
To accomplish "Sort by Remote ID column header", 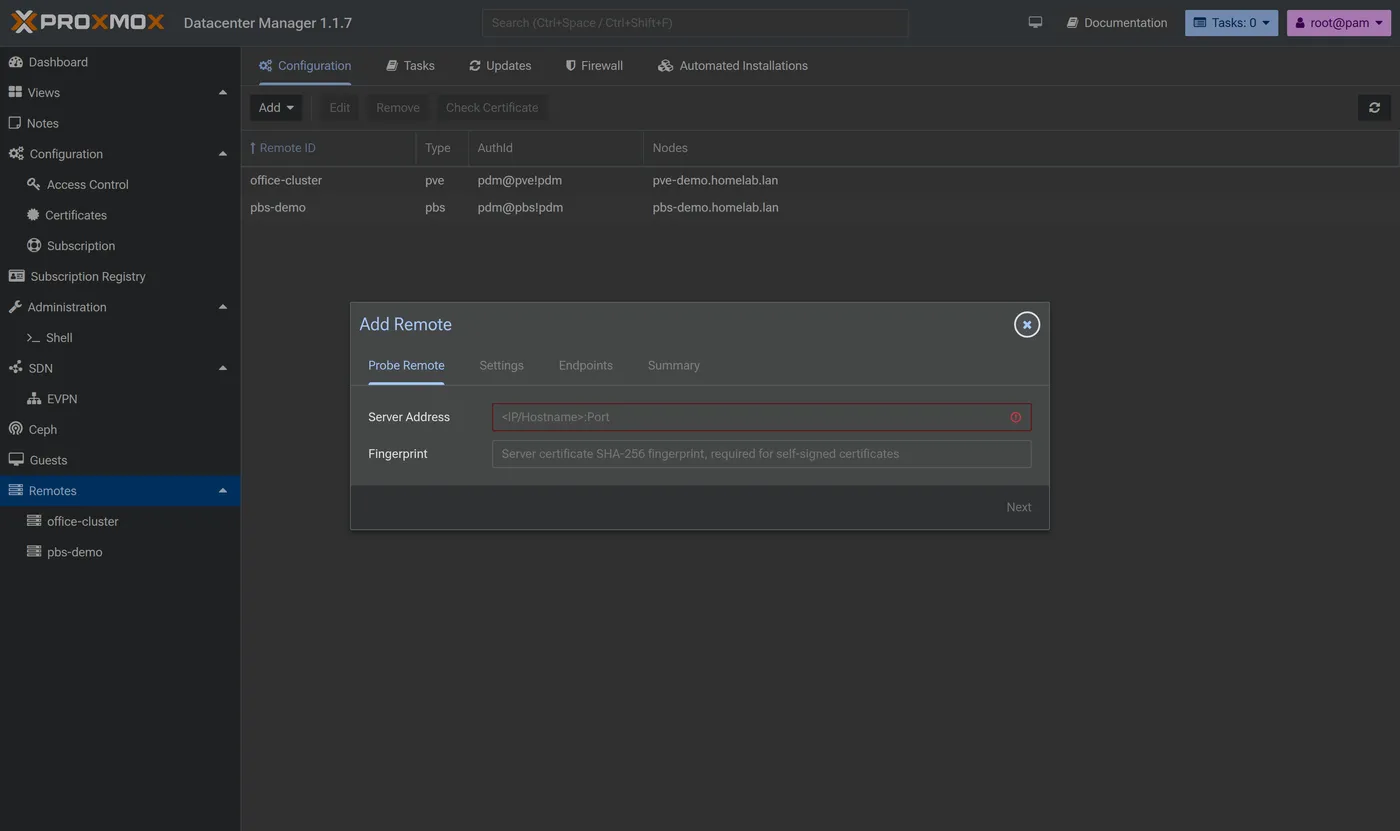I will click(328, 148).
